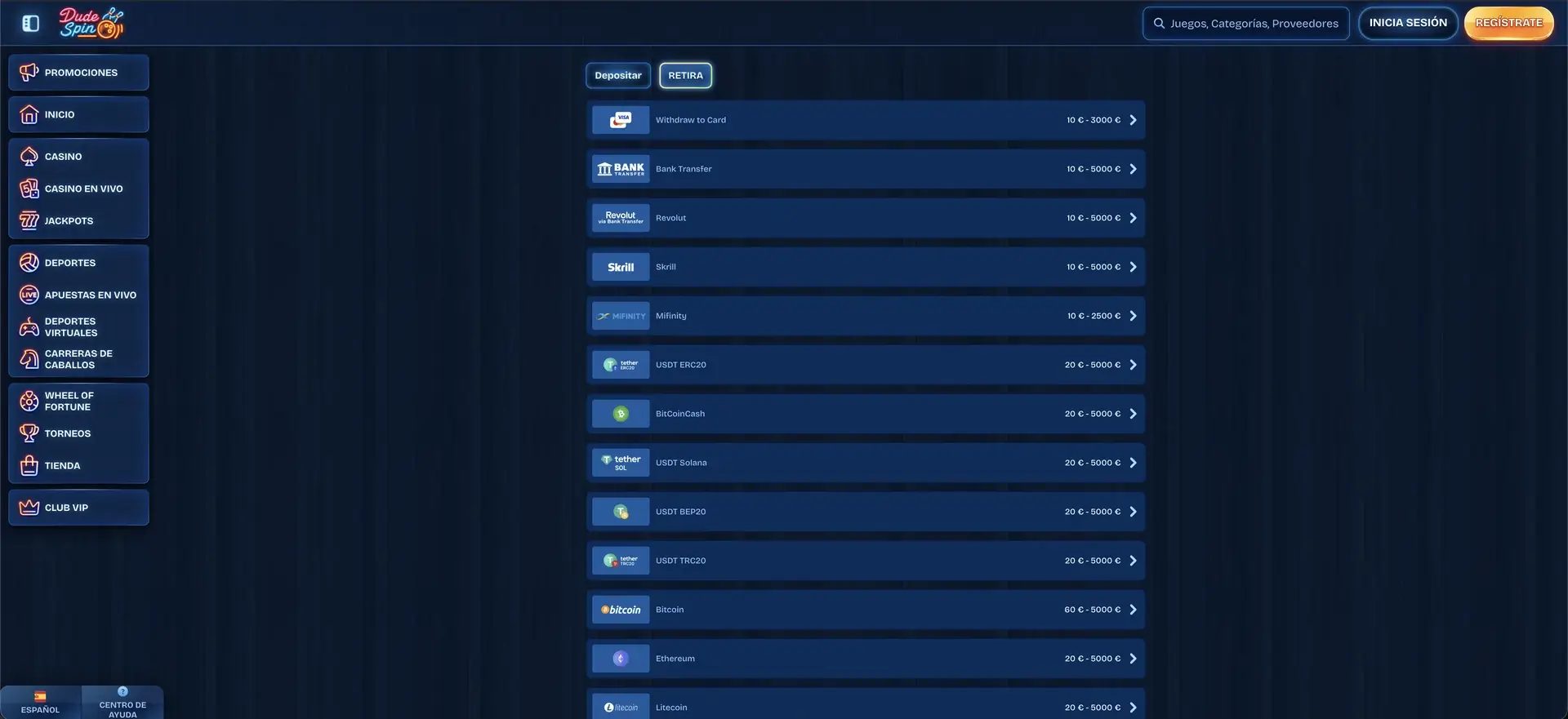Open the Dude Spin logo home
This screenshot has height=719, width=1568.
(x=91, y=23)
